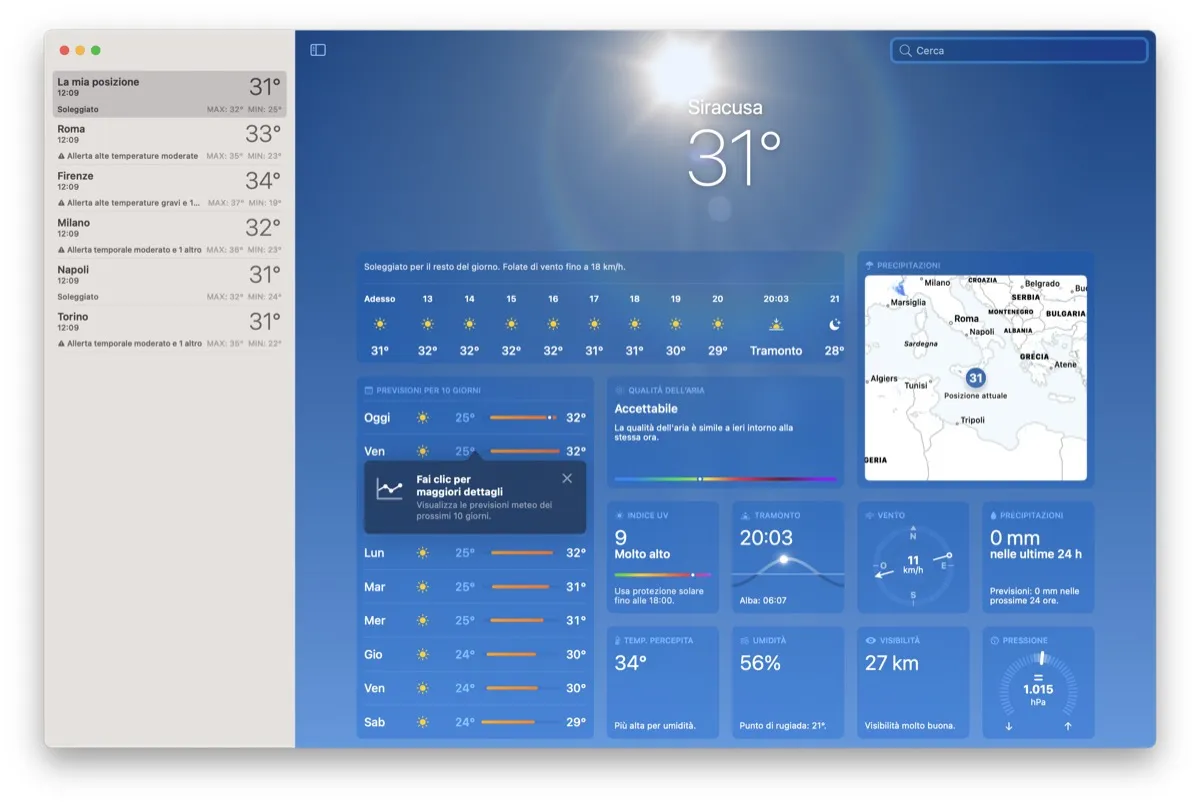This screenshot has height=806, width=1200.
Task: Click the moon icon for the 21:00 forecast
Action: [834, 324]
